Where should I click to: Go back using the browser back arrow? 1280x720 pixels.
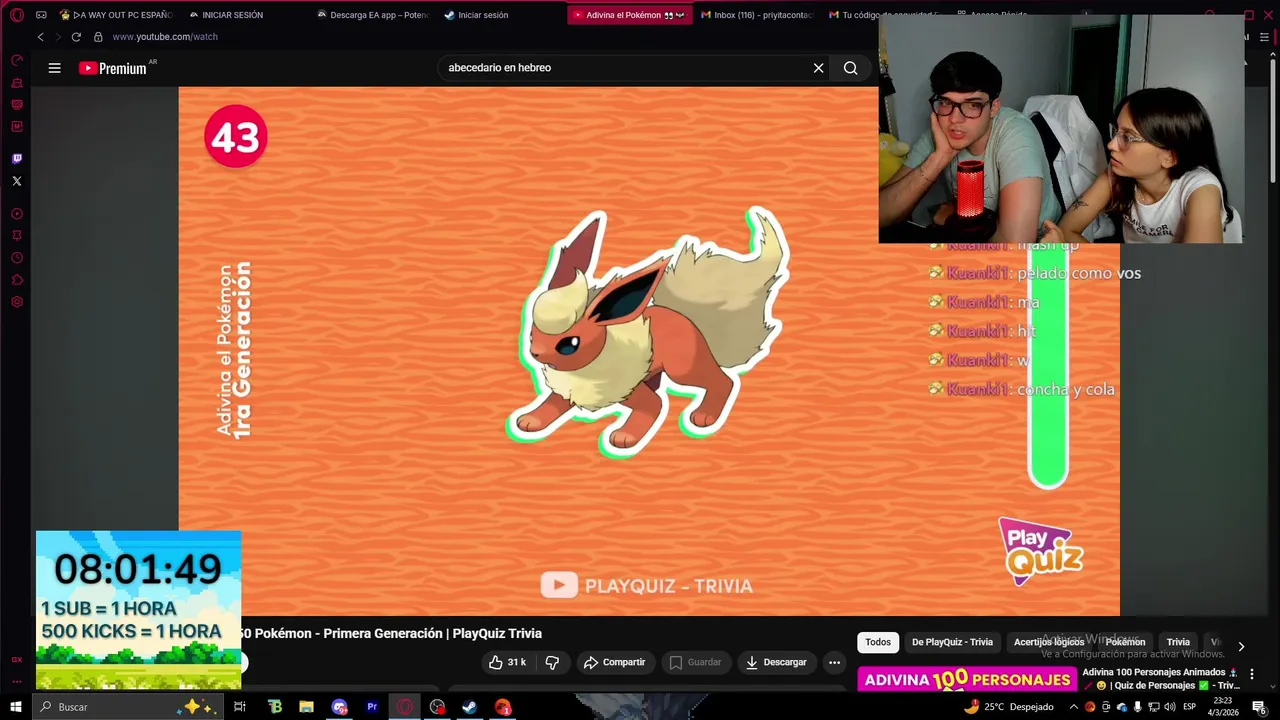40,37
